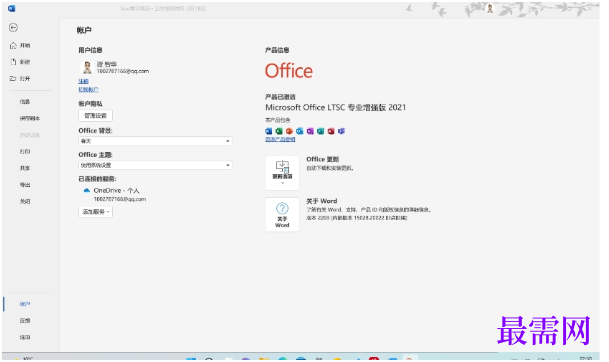Open the 添加服务 (Add a service) dropdown button
Screen dimensions: 609x362
point(96,212)
